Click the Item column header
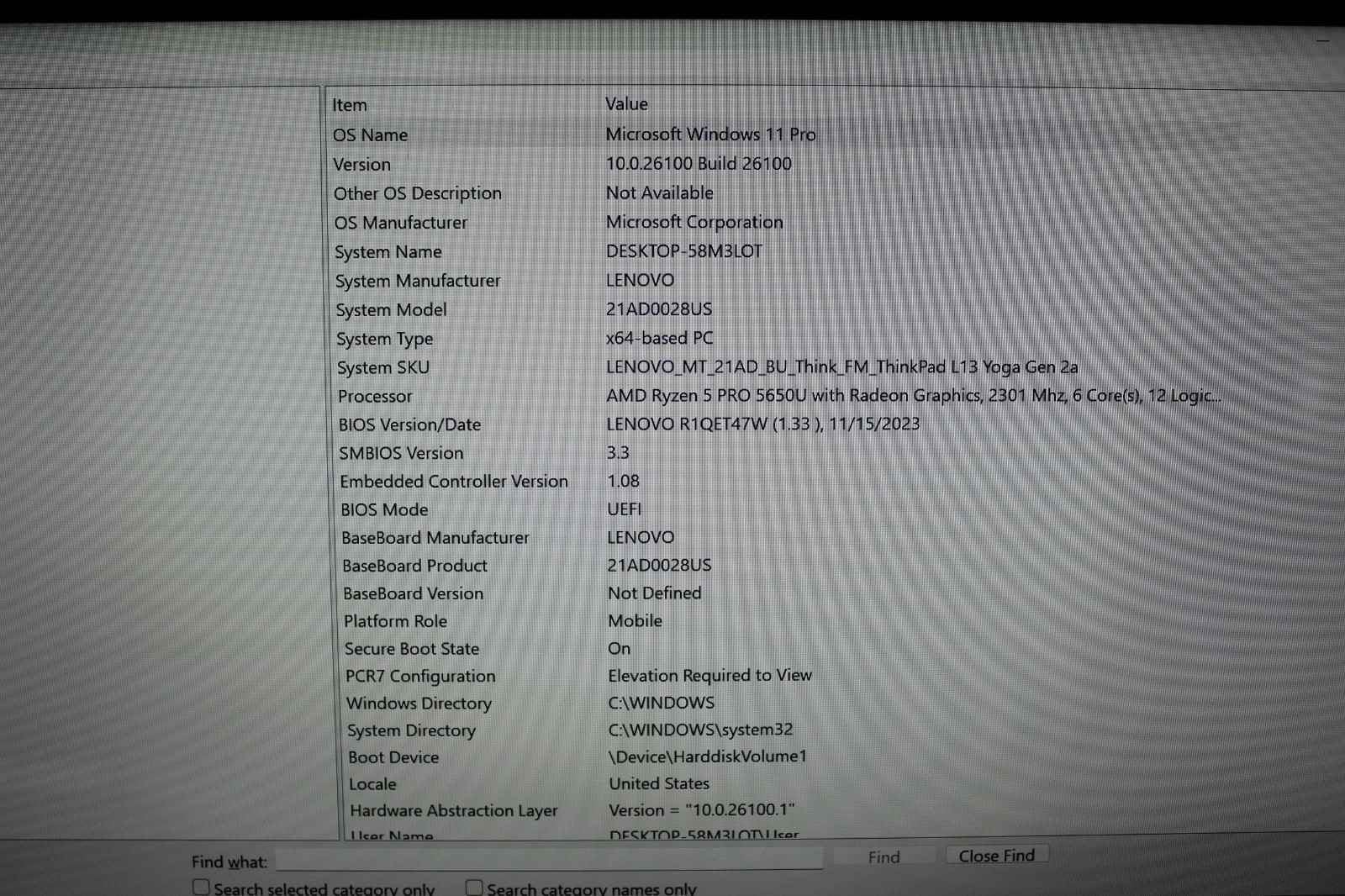This screenshot has width=1345, height=896. 350,105
